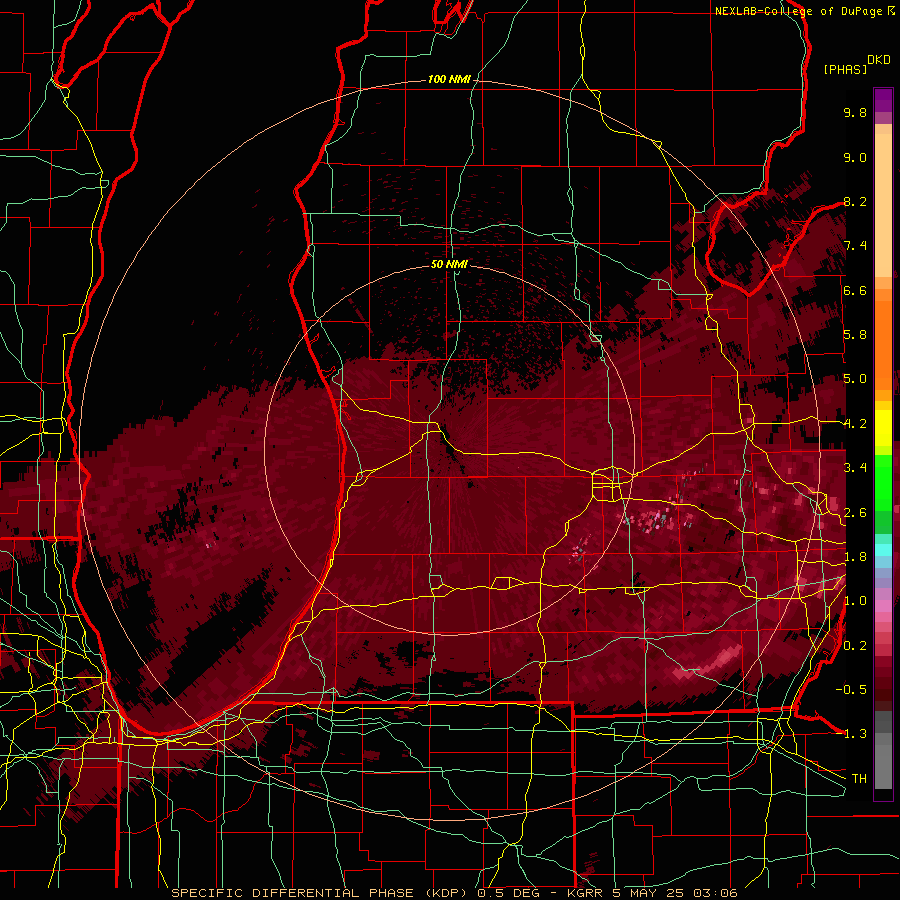Screen dimensions: 900x900
Task: Click the 9.8 value on the scale
Action: click(x=855, y=112)
